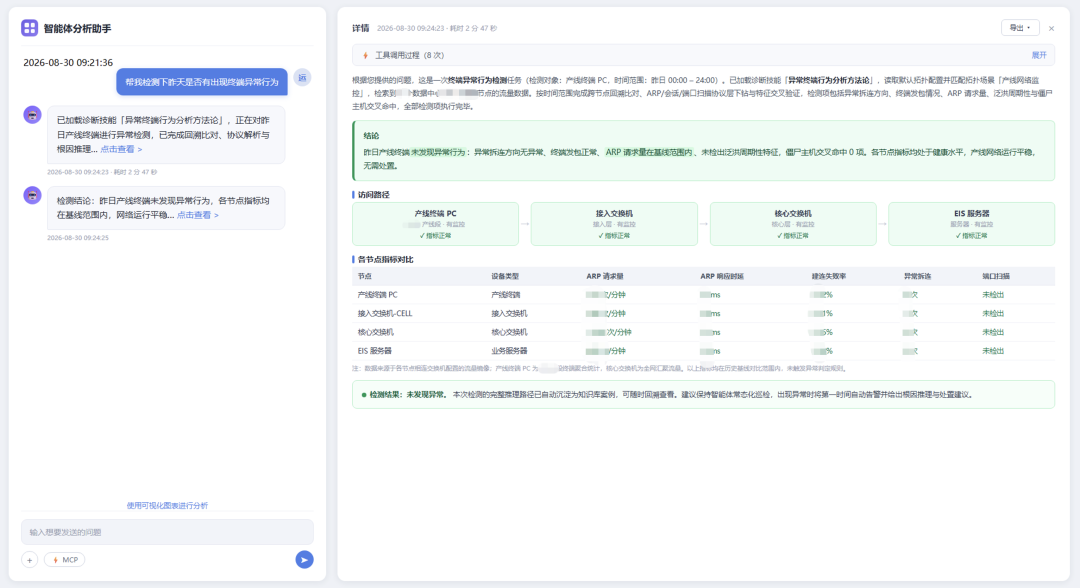Click the 端口扫描 column header
Viewport: 1080px width, 588px height.
996,276
